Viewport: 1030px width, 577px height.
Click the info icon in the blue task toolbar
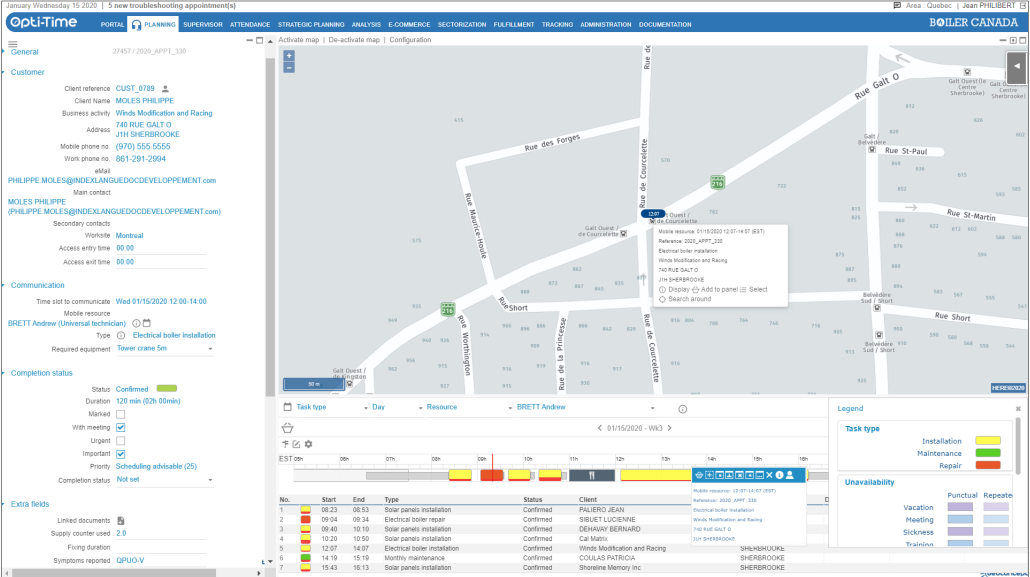[780, 475]
